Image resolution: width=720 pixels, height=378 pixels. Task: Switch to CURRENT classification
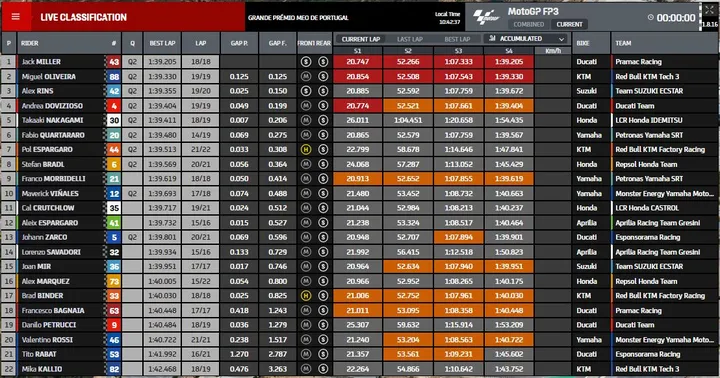[x=569, y=24]
